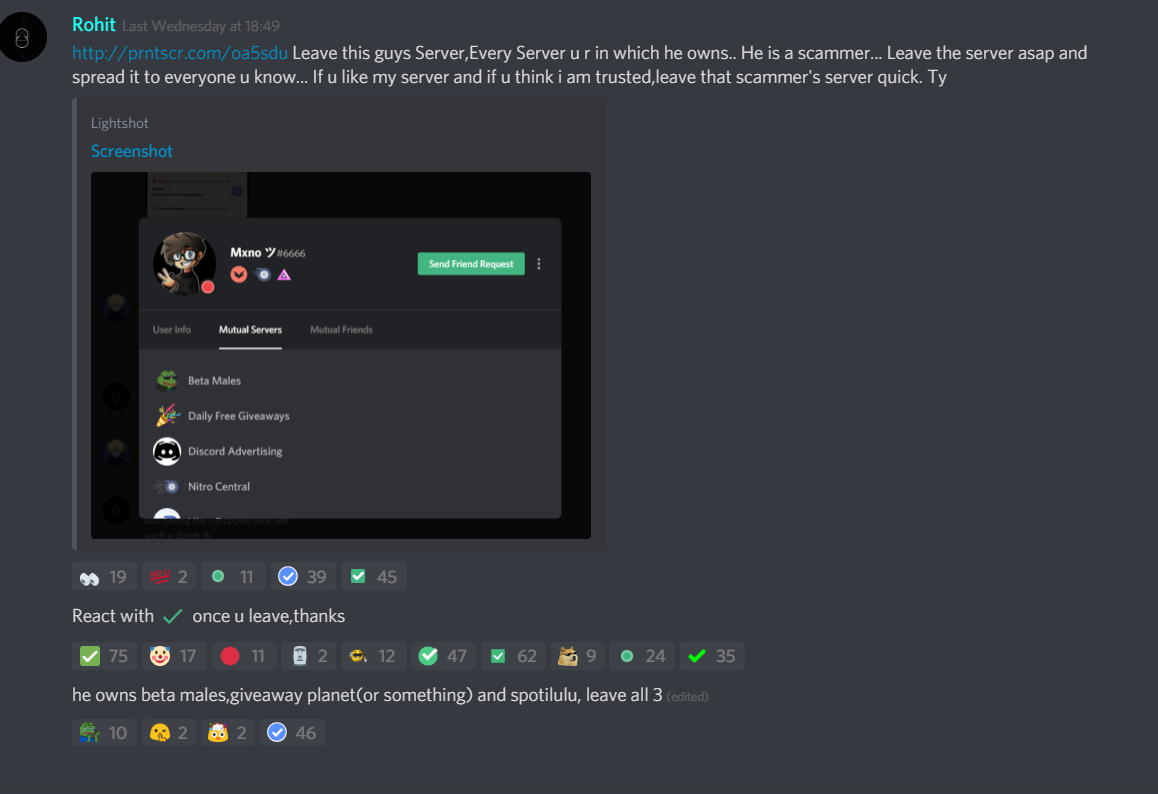
Task: Click the green dot reaction with 24
Action: pos(642,656)
